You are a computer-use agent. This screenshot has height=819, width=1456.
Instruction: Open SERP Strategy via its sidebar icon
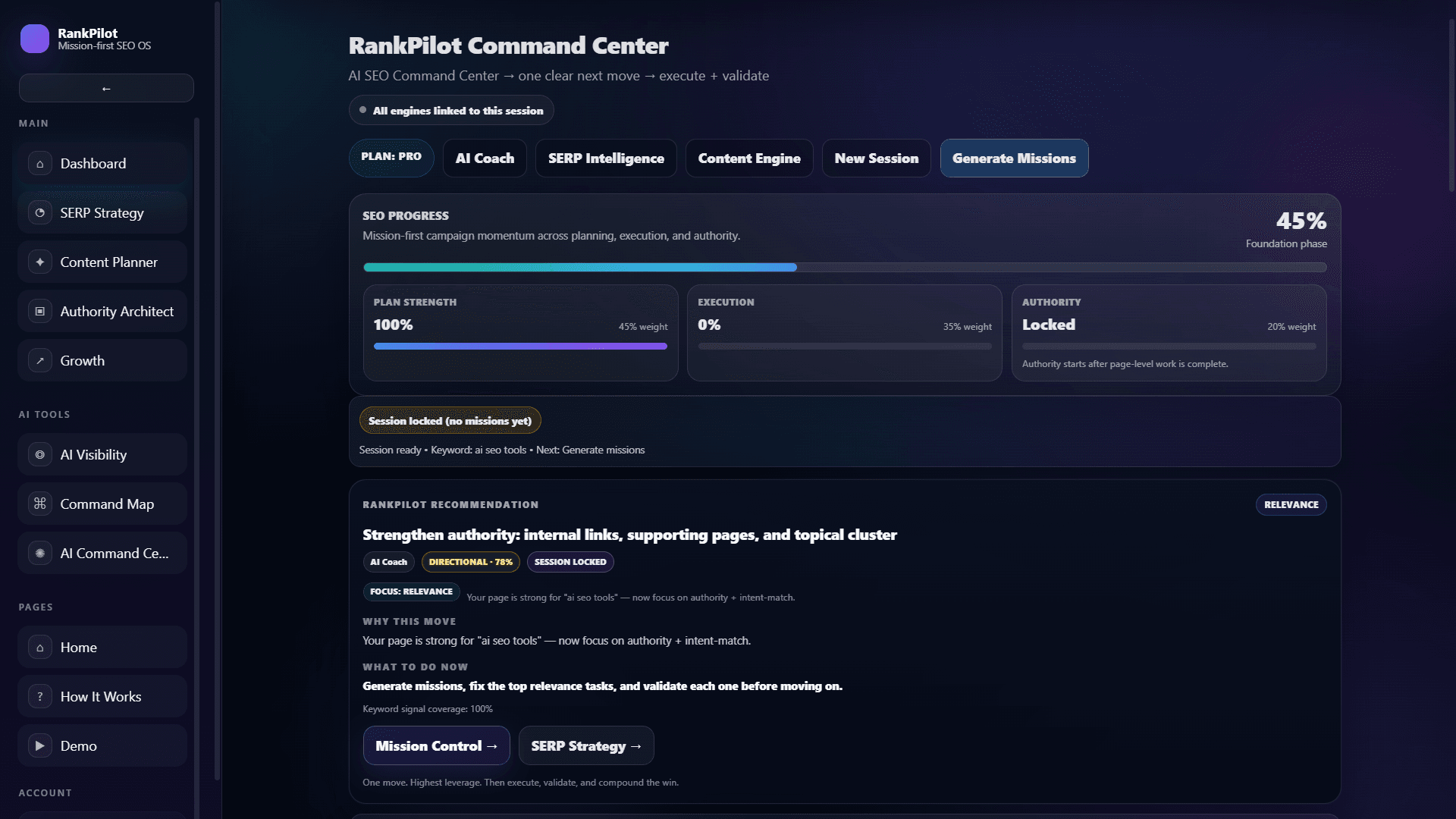point(39,212)
